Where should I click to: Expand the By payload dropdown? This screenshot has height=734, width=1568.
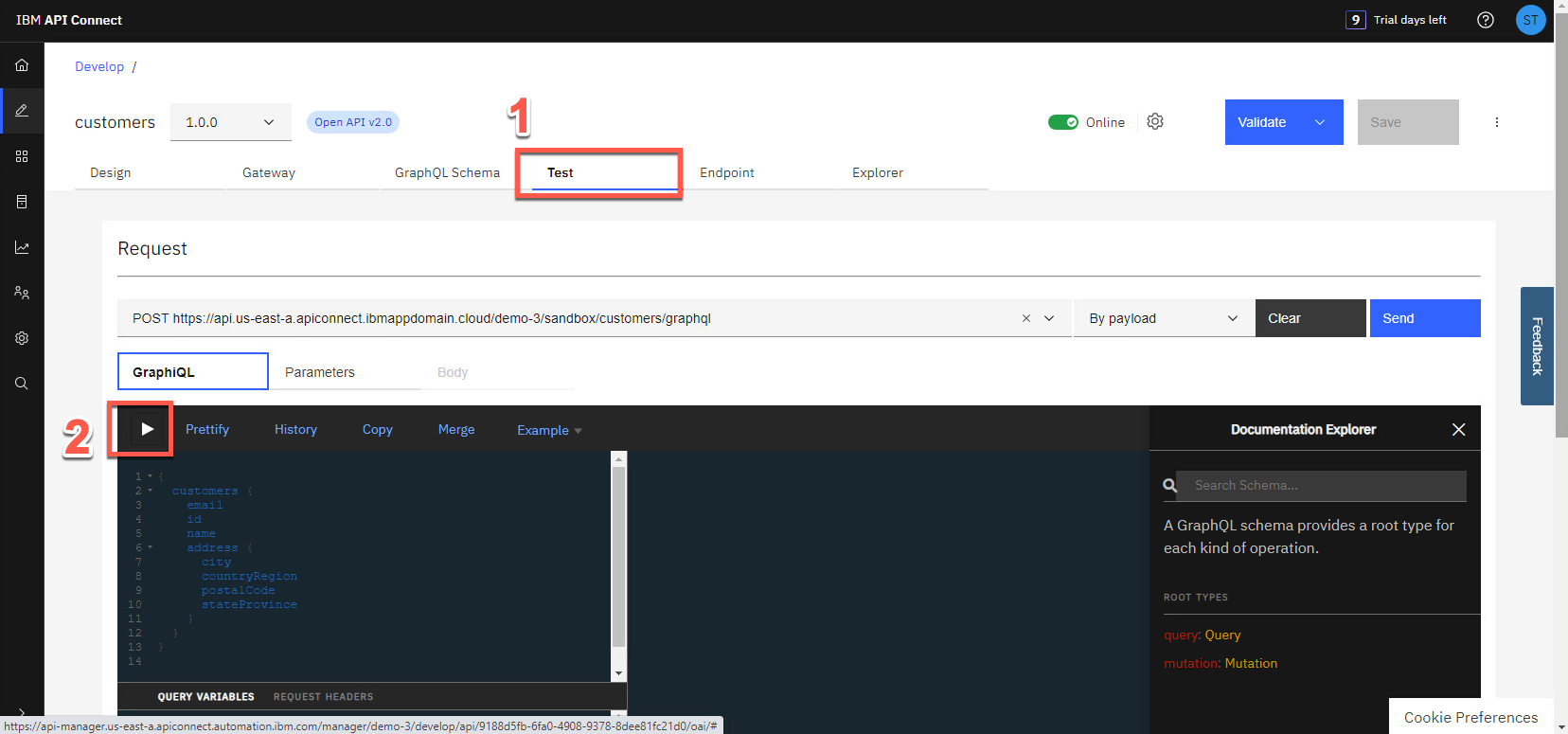tap(1163, 318)
